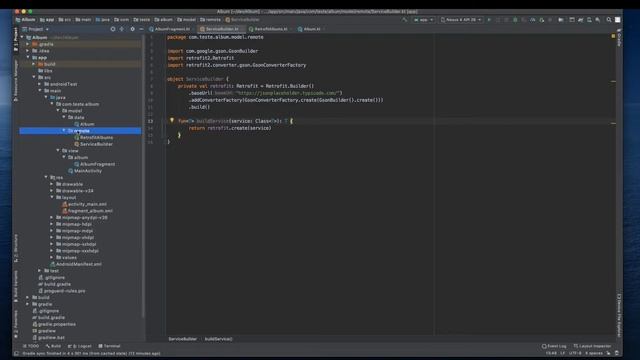Screen dimensions: 640x360
Task: Select AndroidManifest.xml in tree
Action: click(76, 264)
